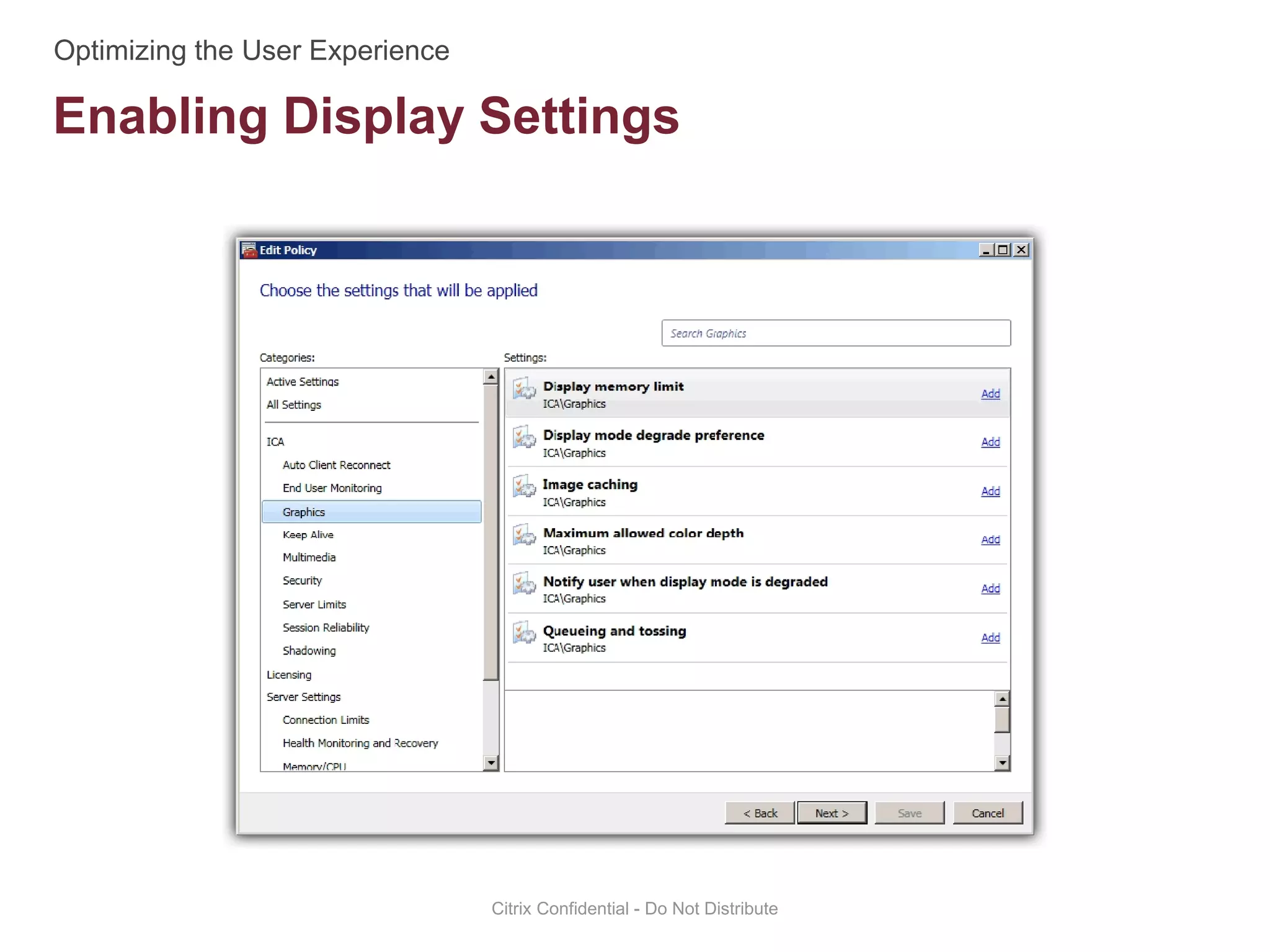Viewport: 1270px width, 952px height.
Task: Click the description pane scroll down arrow
Action: [x=1002, y=763]
